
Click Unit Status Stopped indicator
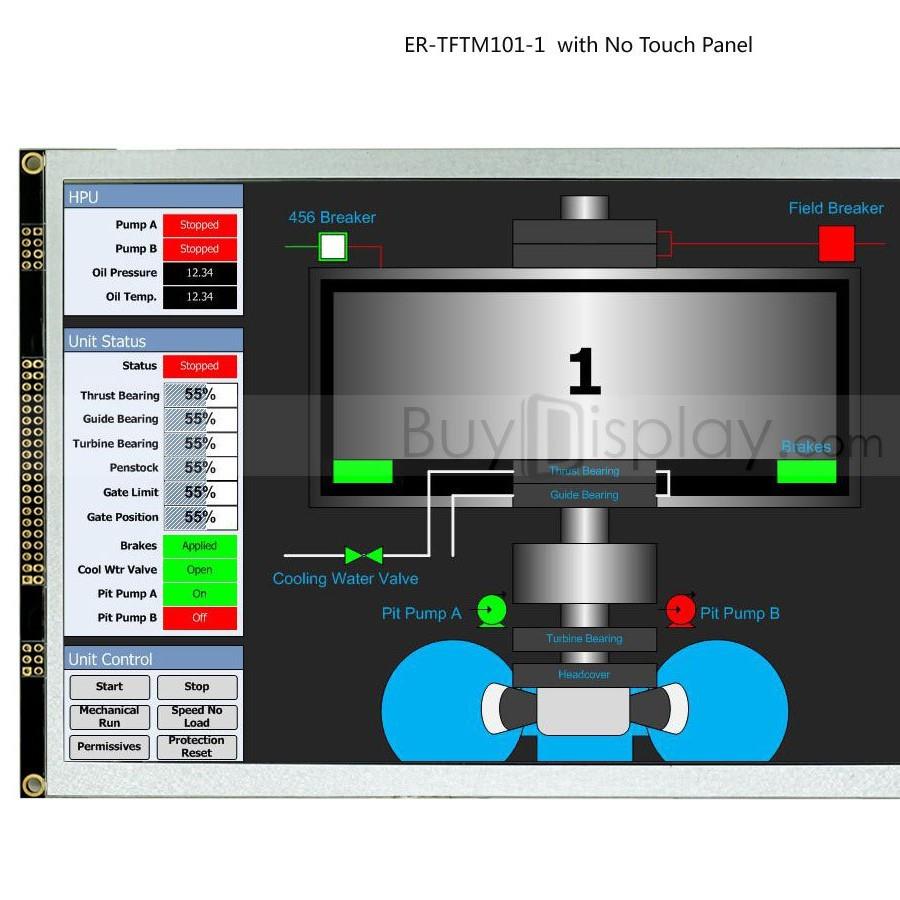tap(200, 366)
